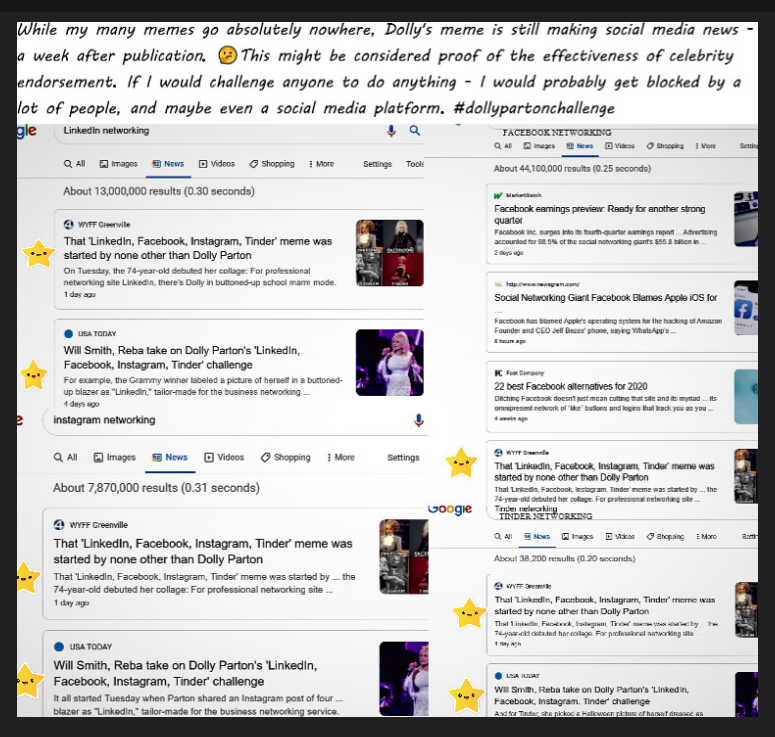Open Shopping tab in instagram networking results
Image resolution: width=775 pixels, height=737 pixels.
286,457
